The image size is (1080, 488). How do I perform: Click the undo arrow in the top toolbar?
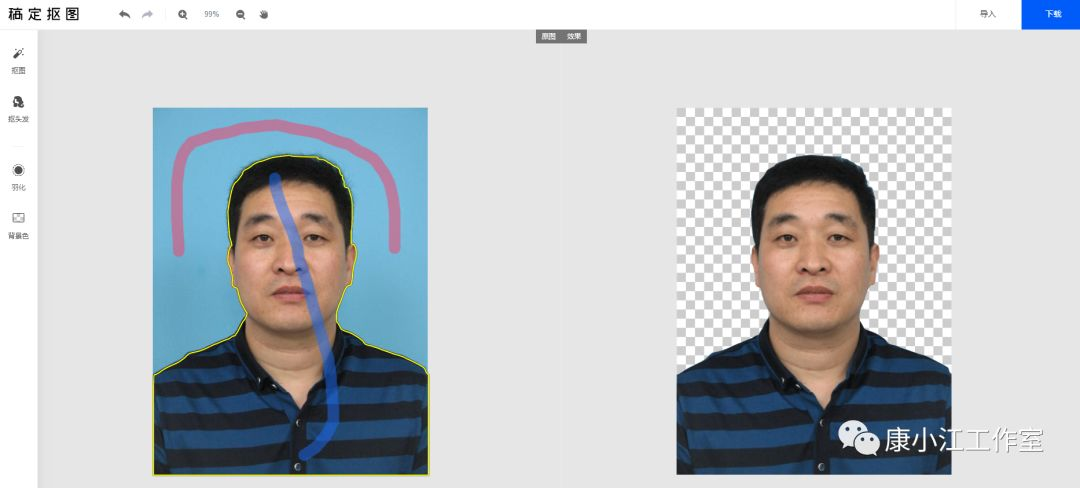124,15
